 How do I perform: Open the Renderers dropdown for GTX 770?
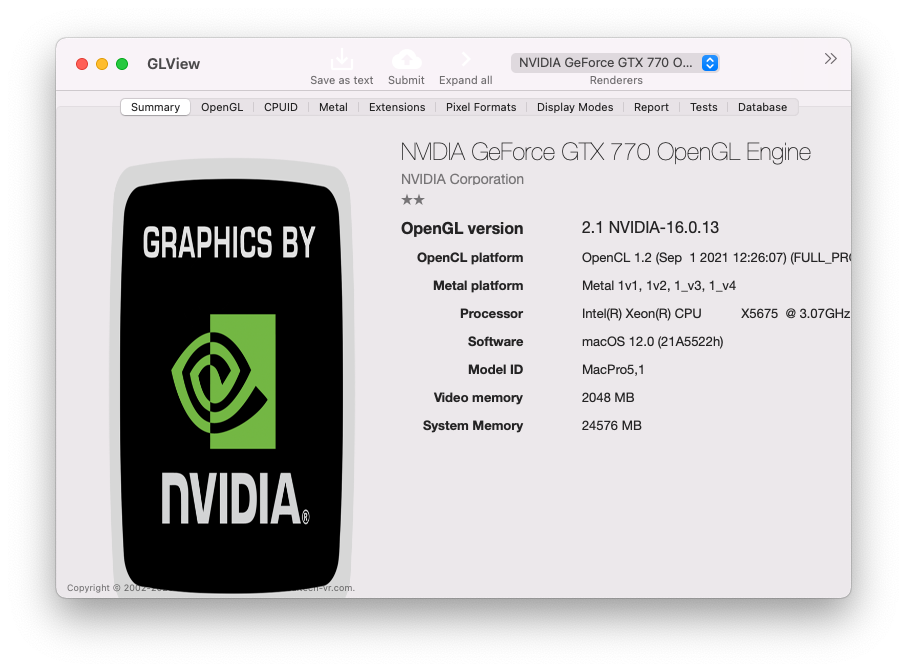pos(615,62)
